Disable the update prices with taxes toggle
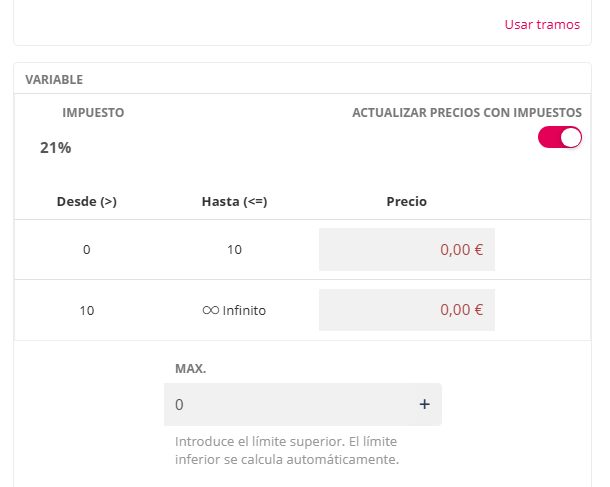610x487 pixels. 559,138
